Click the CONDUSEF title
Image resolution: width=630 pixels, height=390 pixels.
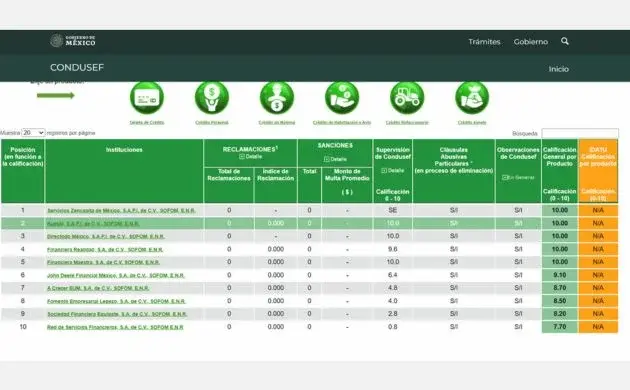(77, 67)
